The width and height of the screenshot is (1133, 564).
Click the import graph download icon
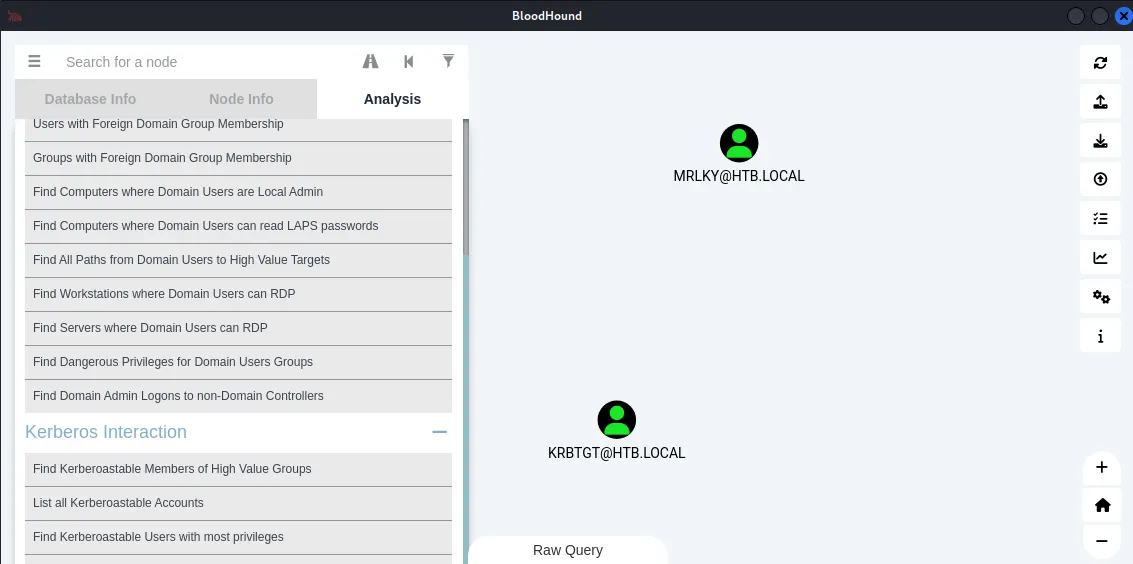click(x=1100, y=141)
